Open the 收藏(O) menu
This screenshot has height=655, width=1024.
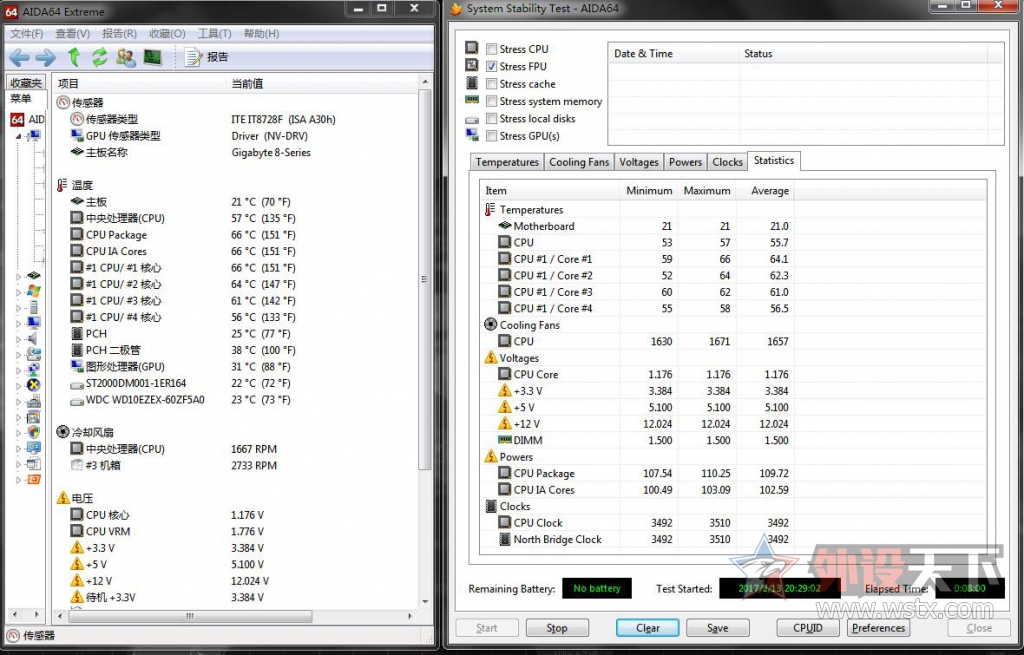point(167,33)
